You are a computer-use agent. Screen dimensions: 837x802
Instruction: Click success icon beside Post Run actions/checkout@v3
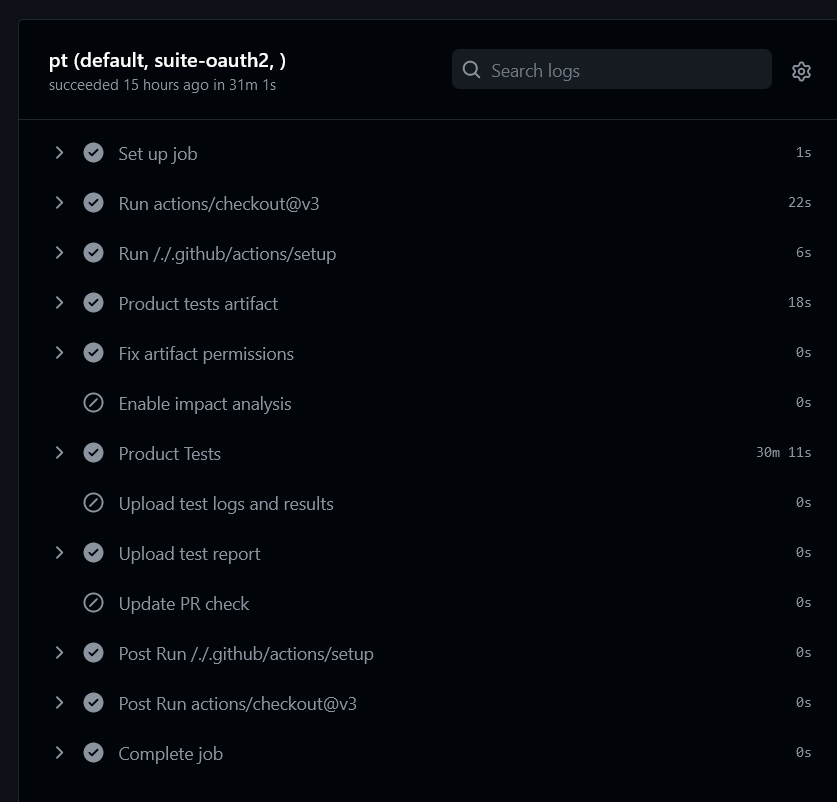[93, 703]
